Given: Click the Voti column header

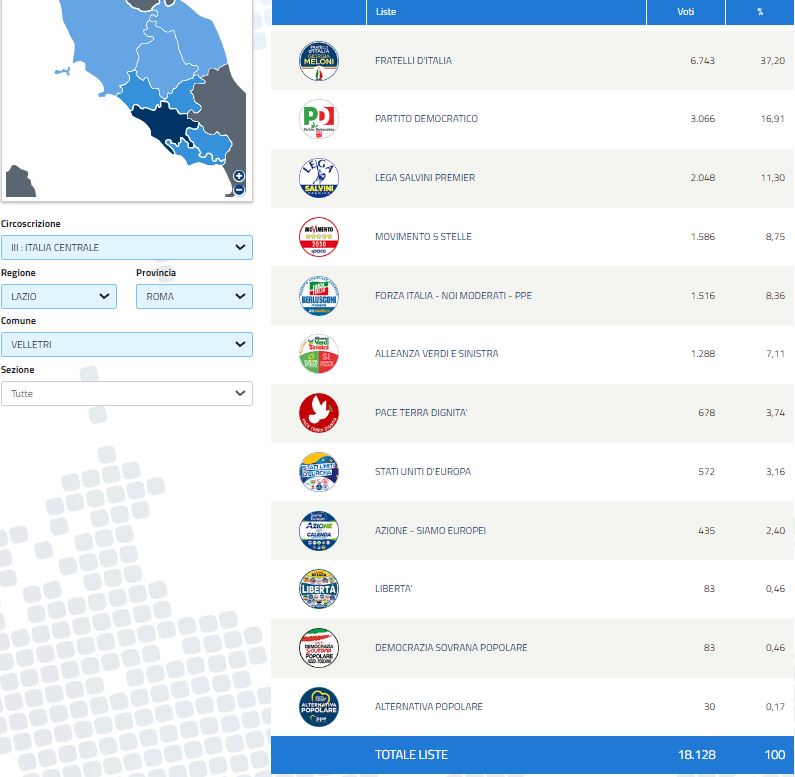Looking at the screenshot, I should pos(685,12).
